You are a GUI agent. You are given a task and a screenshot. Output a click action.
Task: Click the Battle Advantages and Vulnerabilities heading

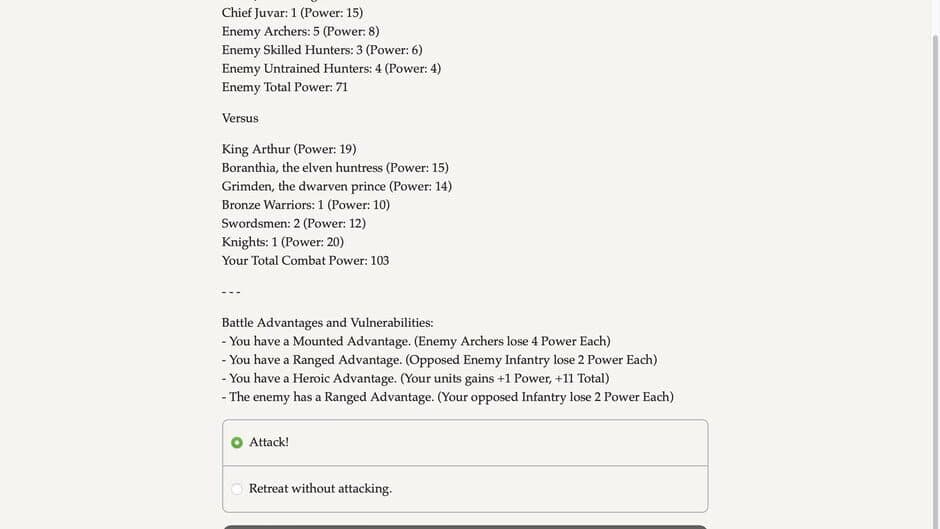coord(327,323)
